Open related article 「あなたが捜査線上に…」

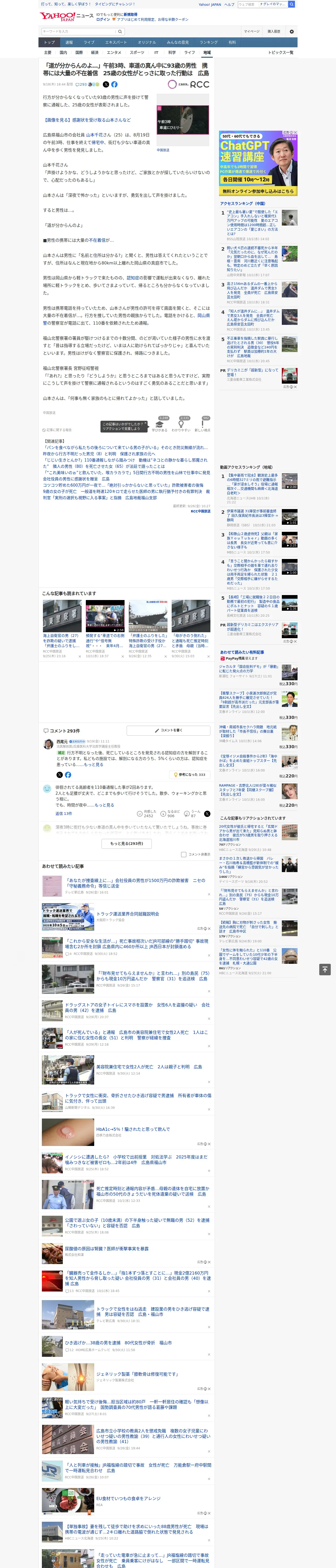tap(135, 883)
